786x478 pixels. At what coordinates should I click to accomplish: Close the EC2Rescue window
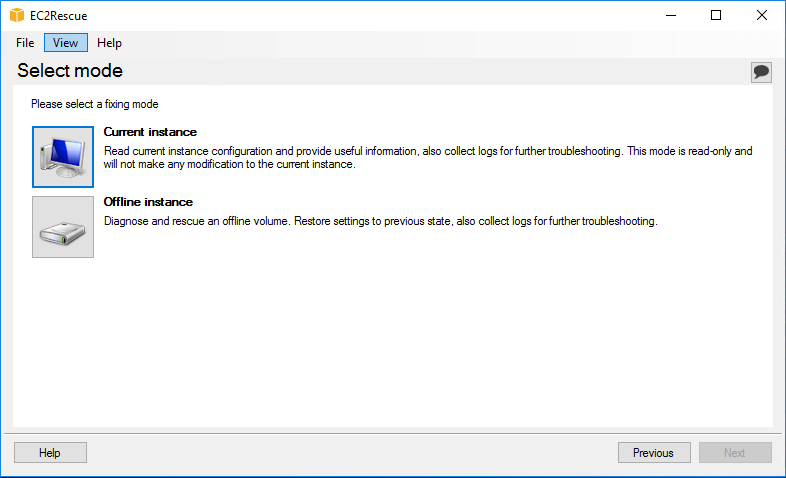click(x=761, y=16)
